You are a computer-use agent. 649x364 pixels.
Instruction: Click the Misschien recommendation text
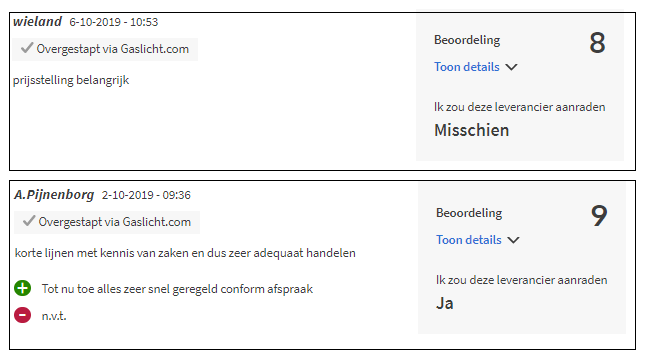tap(471, 130)
